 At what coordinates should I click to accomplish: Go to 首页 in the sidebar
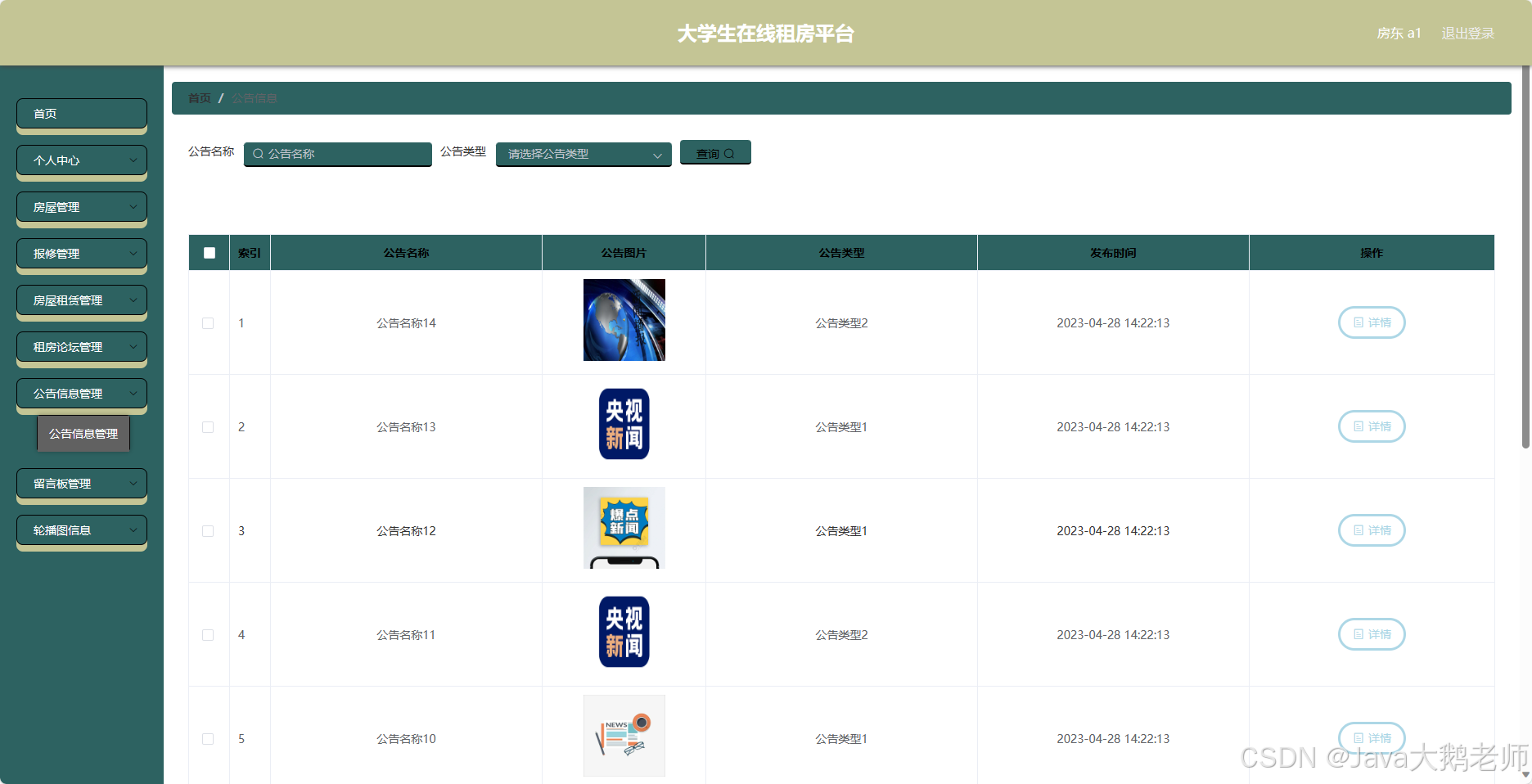[x=82, y=114]
